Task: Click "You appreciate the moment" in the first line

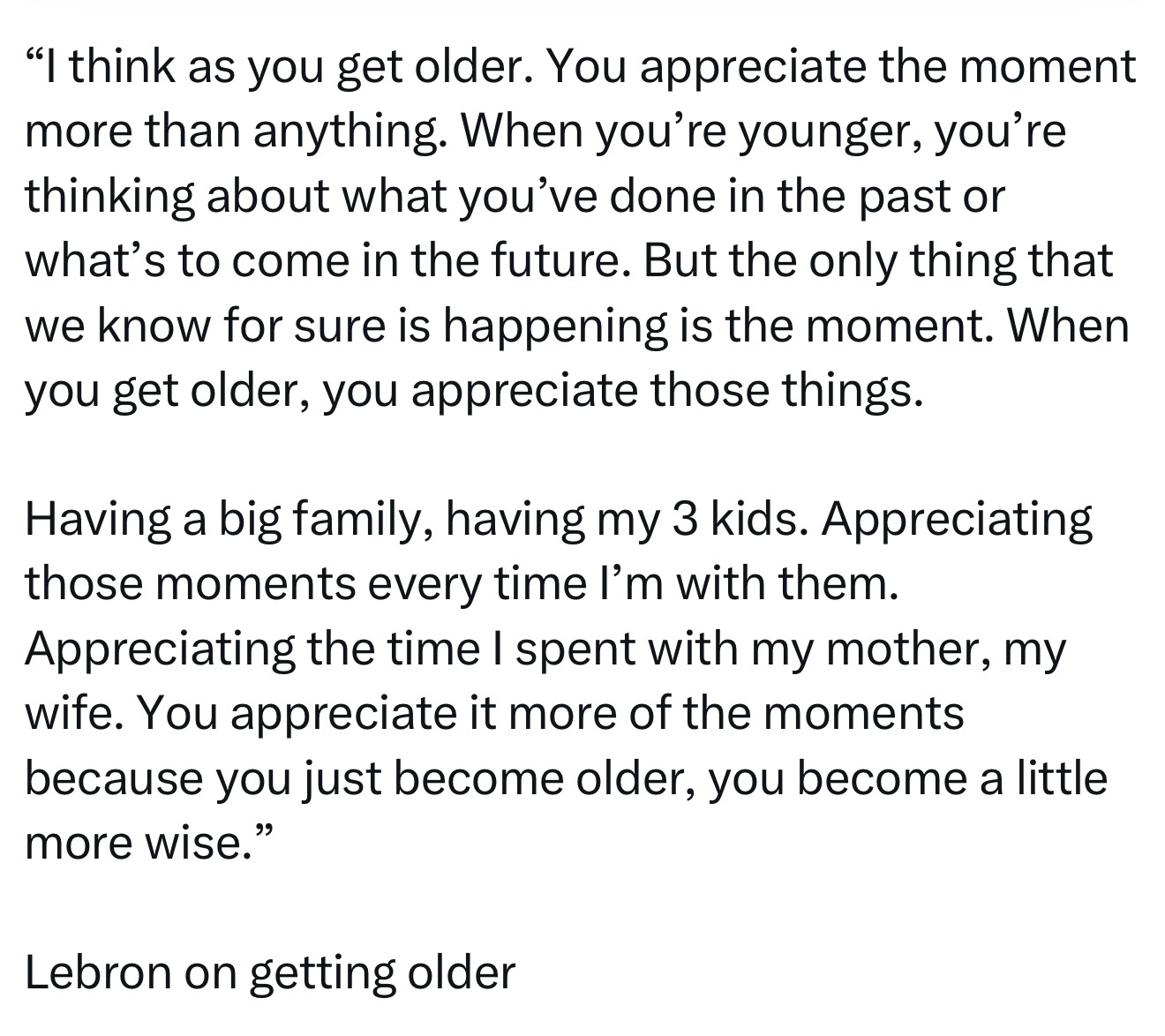Action: pos(843,68)
